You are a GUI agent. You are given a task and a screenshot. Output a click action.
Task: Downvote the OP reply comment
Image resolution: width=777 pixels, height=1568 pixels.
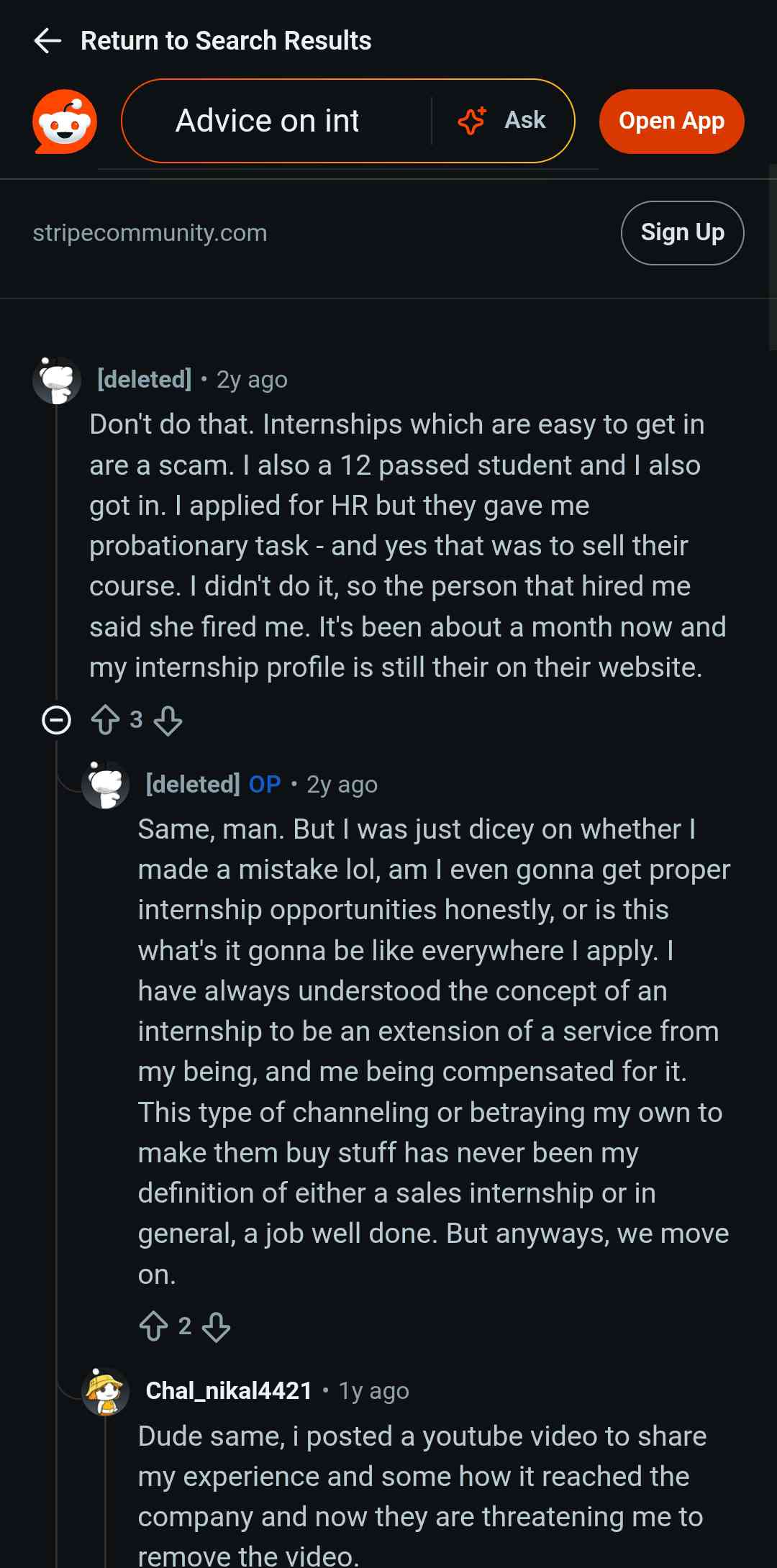point(216,1326)
